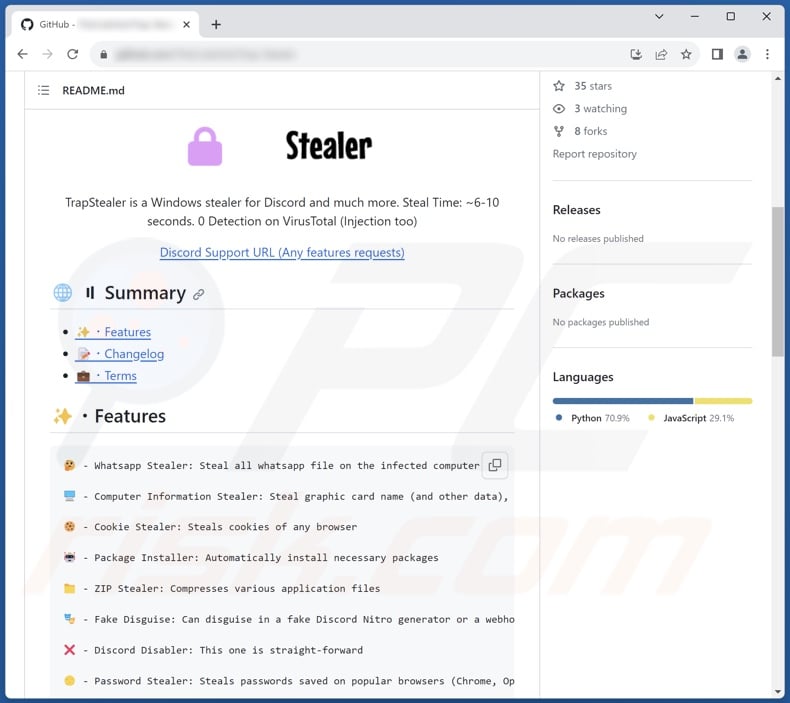Click the copy code block icon
This screenshot has height=703, width=790.
pos(495,465)
